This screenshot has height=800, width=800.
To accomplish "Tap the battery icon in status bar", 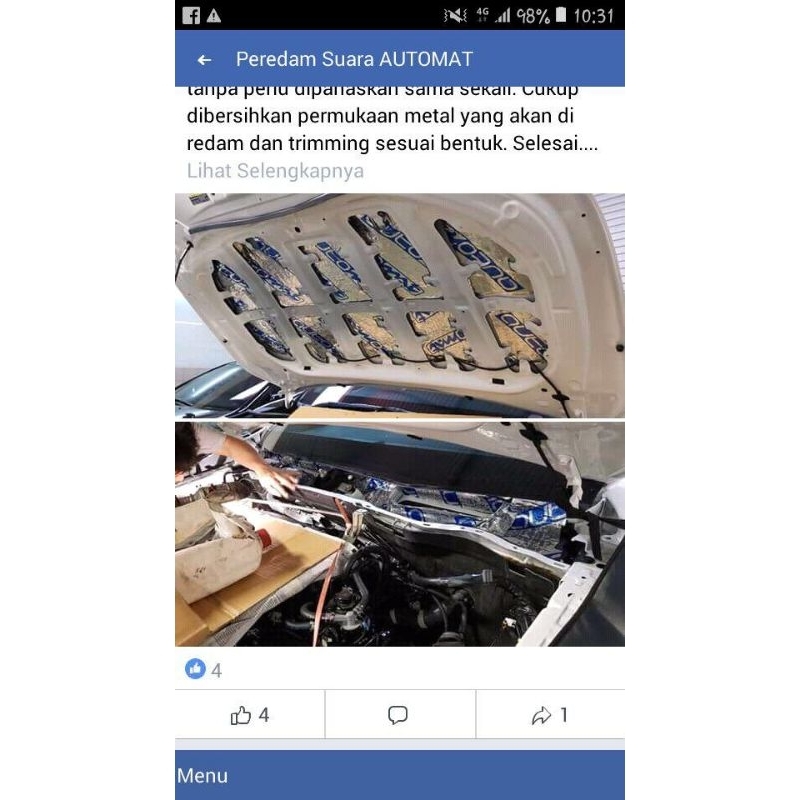I will point(561,15).
